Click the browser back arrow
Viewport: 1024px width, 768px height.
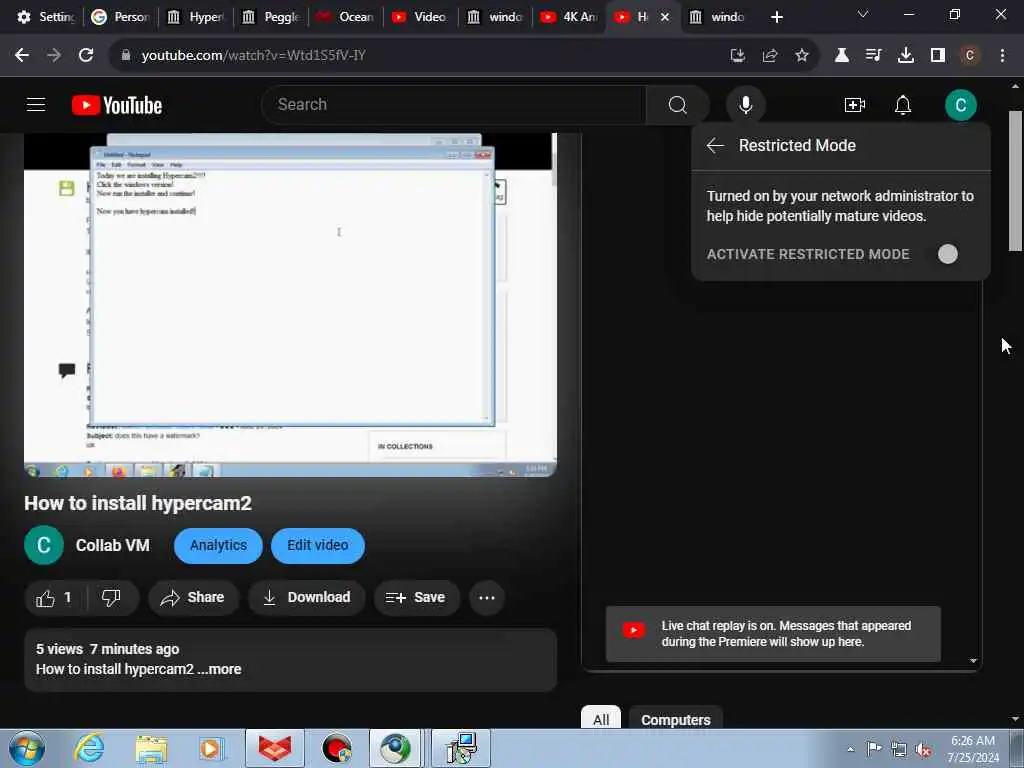(x=22, y=56)
